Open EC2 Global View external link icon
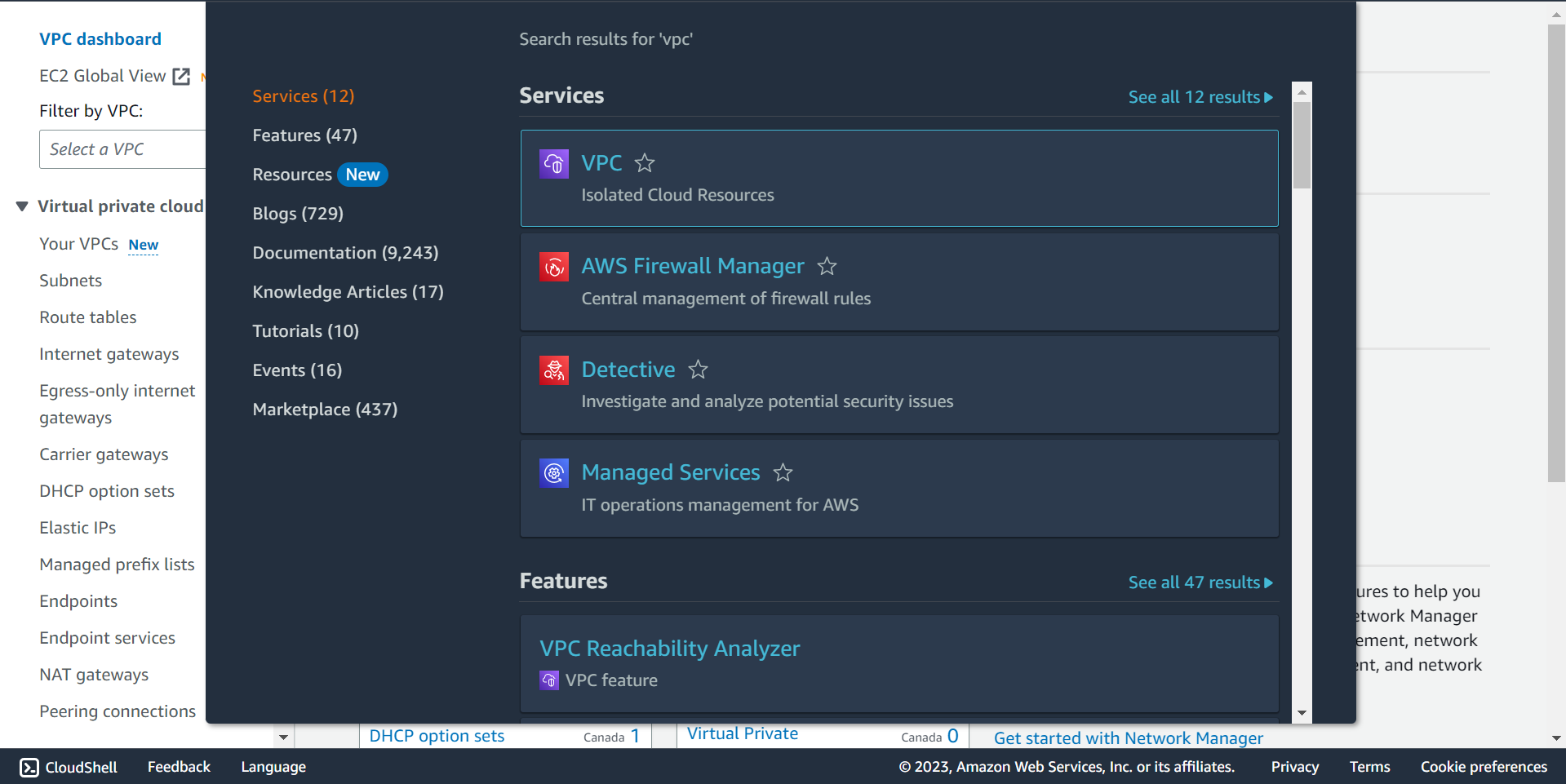This screenshot has width=1566, height=784. (x=181, y=77)
